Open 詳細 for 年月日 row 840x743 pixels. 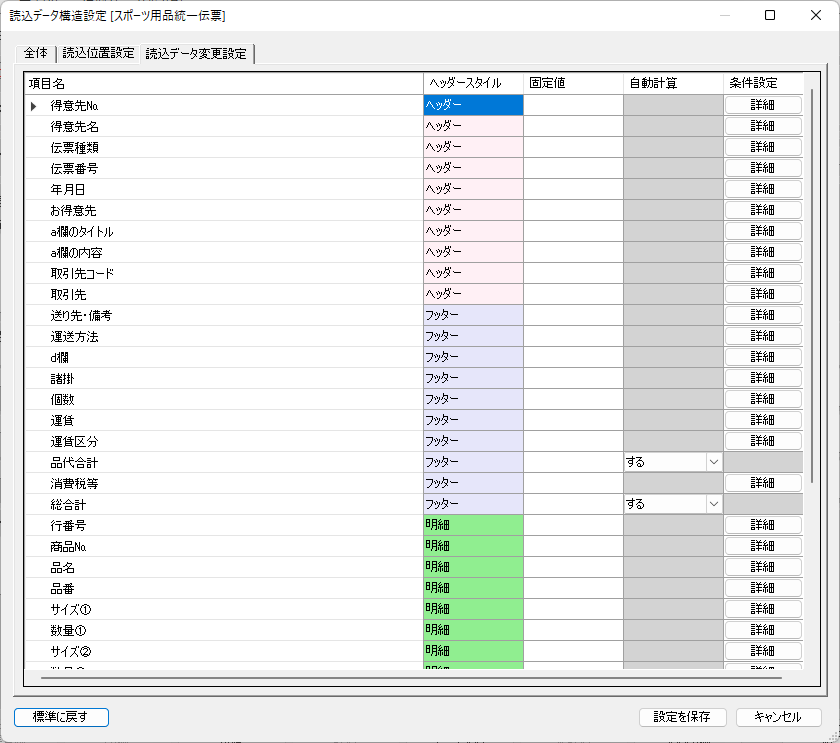763,189
